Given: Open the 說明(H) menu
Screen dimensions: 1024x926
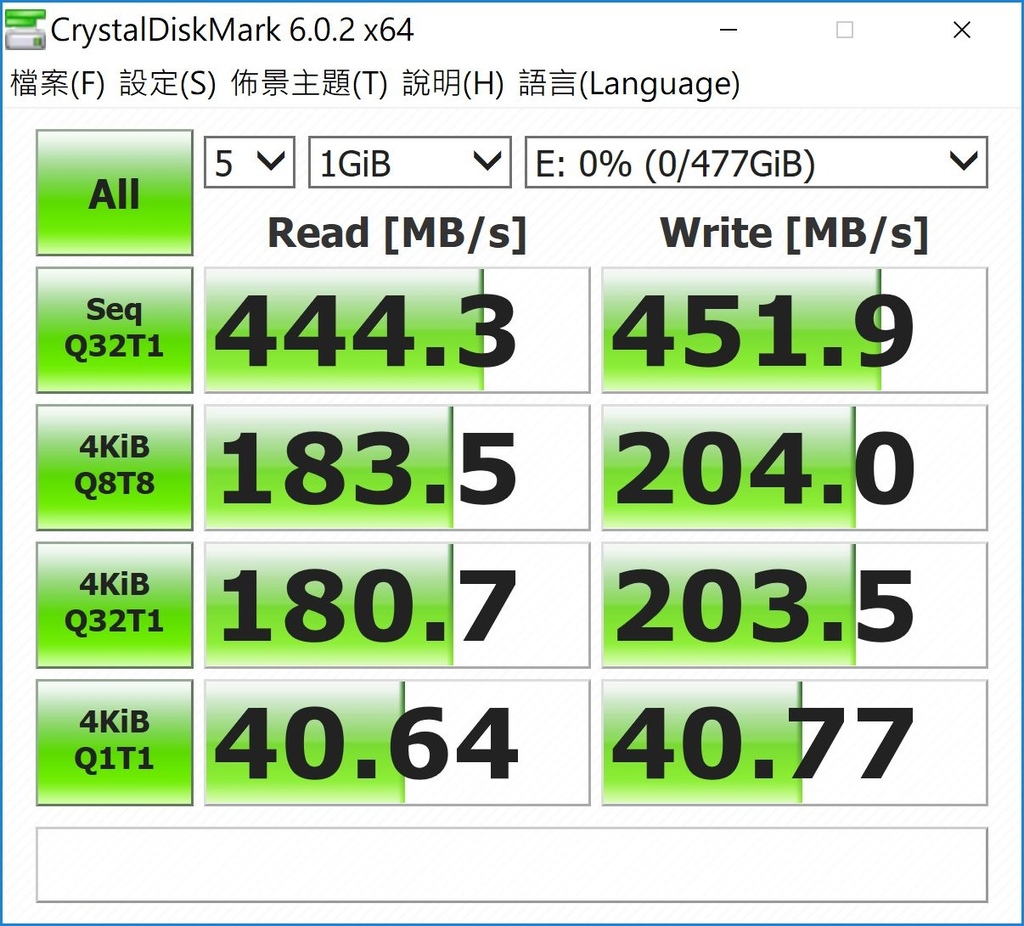Looking at the screenshot, I should click(453, 84).
